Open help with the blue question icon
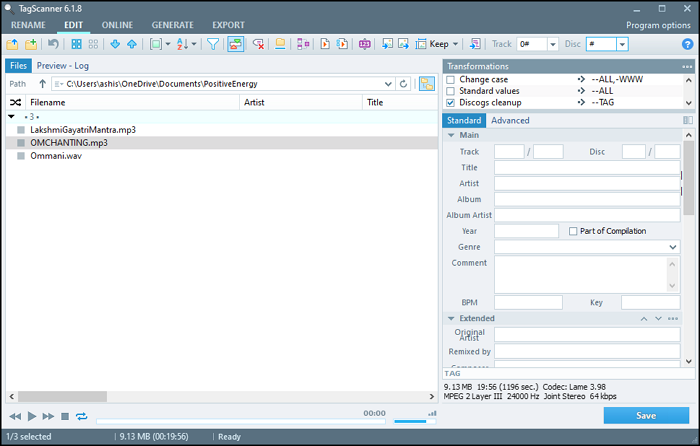 [688, 44]
